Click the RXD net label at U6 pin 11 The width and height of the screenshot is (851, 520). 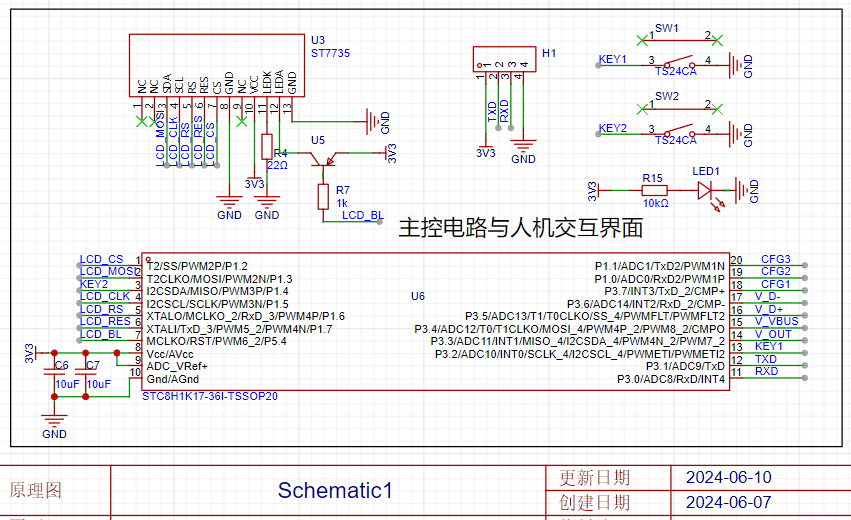pos(766,371)
